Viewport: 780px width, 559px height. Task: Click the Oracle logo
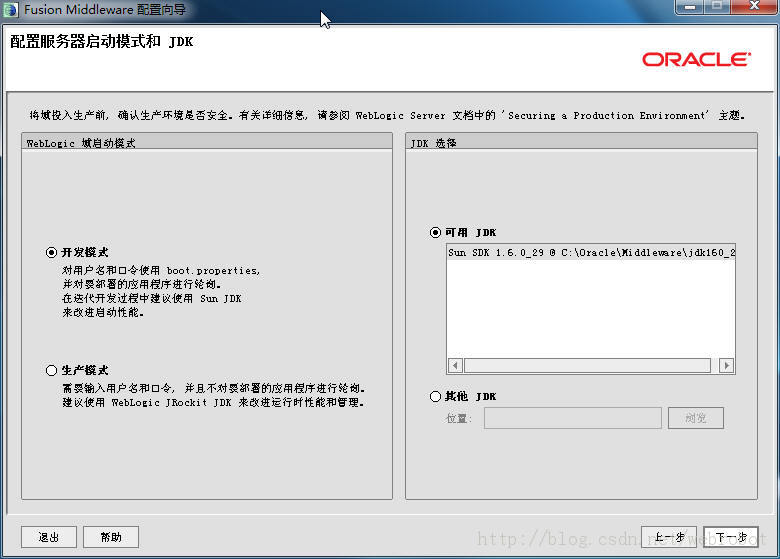(696, 60)
